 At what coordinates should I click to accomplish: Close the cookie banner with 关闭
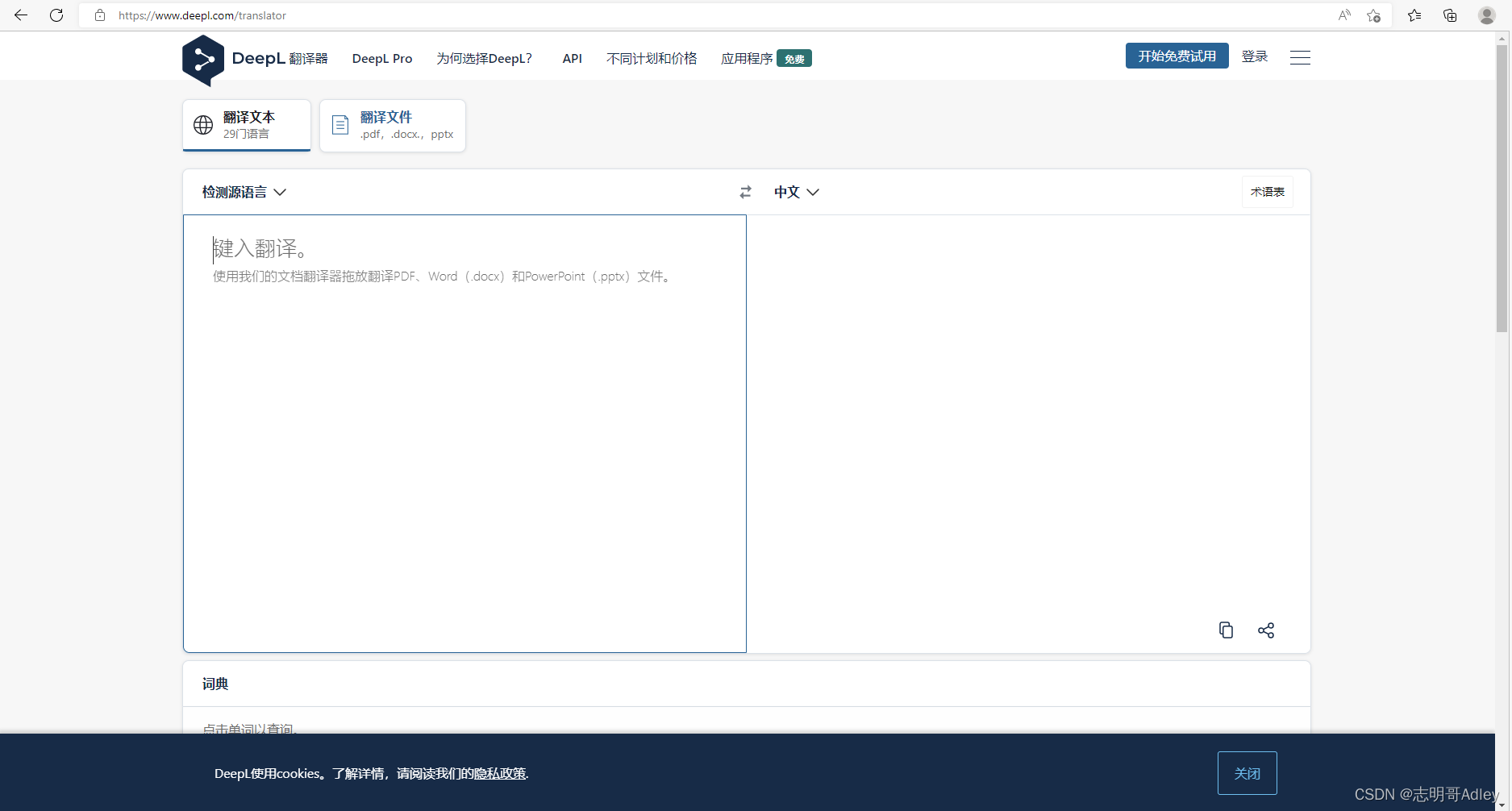(1248, 773)
